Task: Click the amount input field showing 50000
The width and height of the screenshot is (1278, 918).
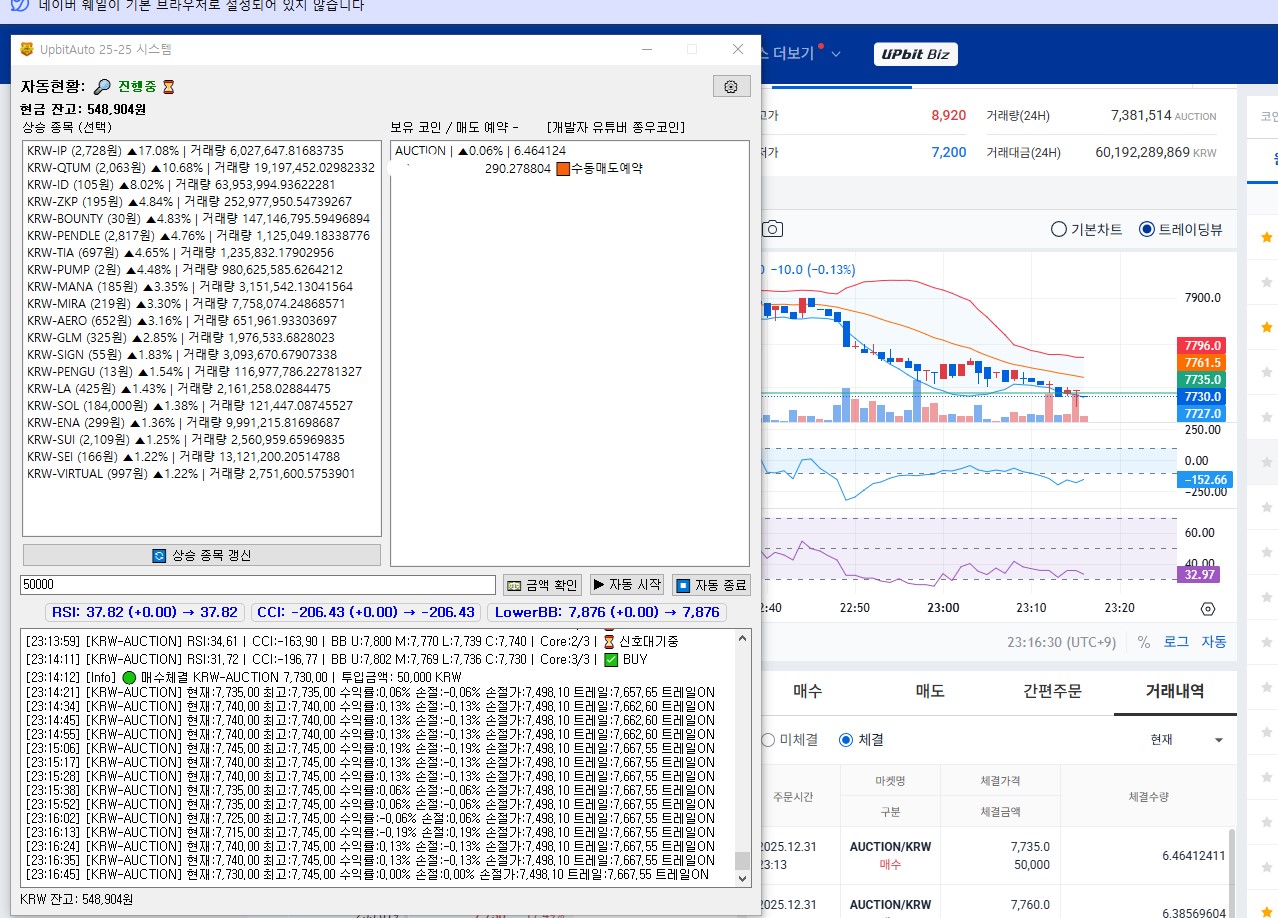Action: (258, 585)
